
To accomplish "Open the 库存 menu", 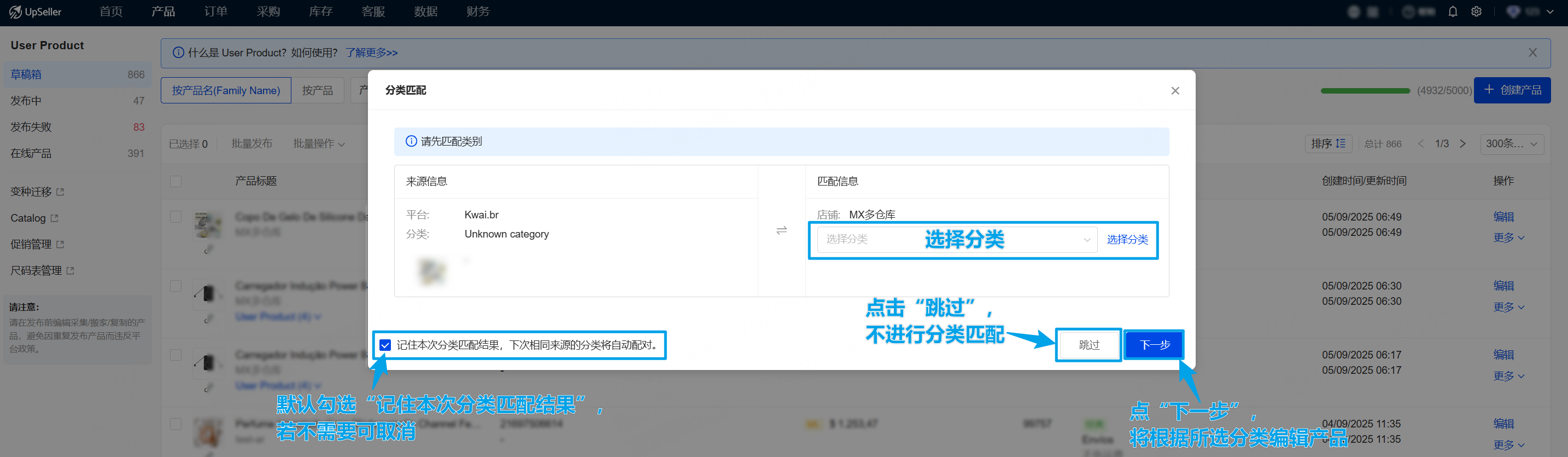I will point(320,11).
